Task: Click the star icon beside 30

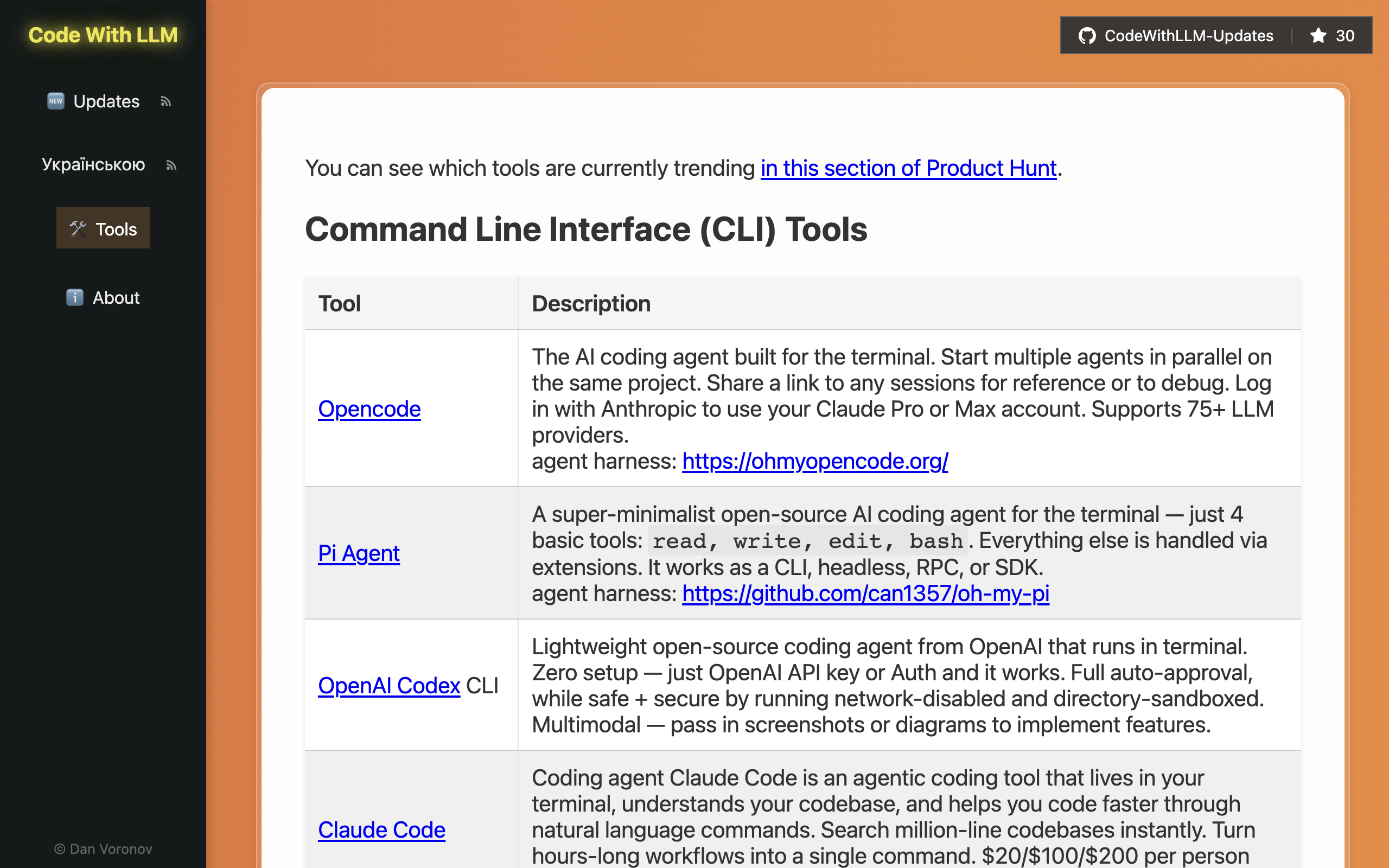Action: click(x=1318, y=36)
